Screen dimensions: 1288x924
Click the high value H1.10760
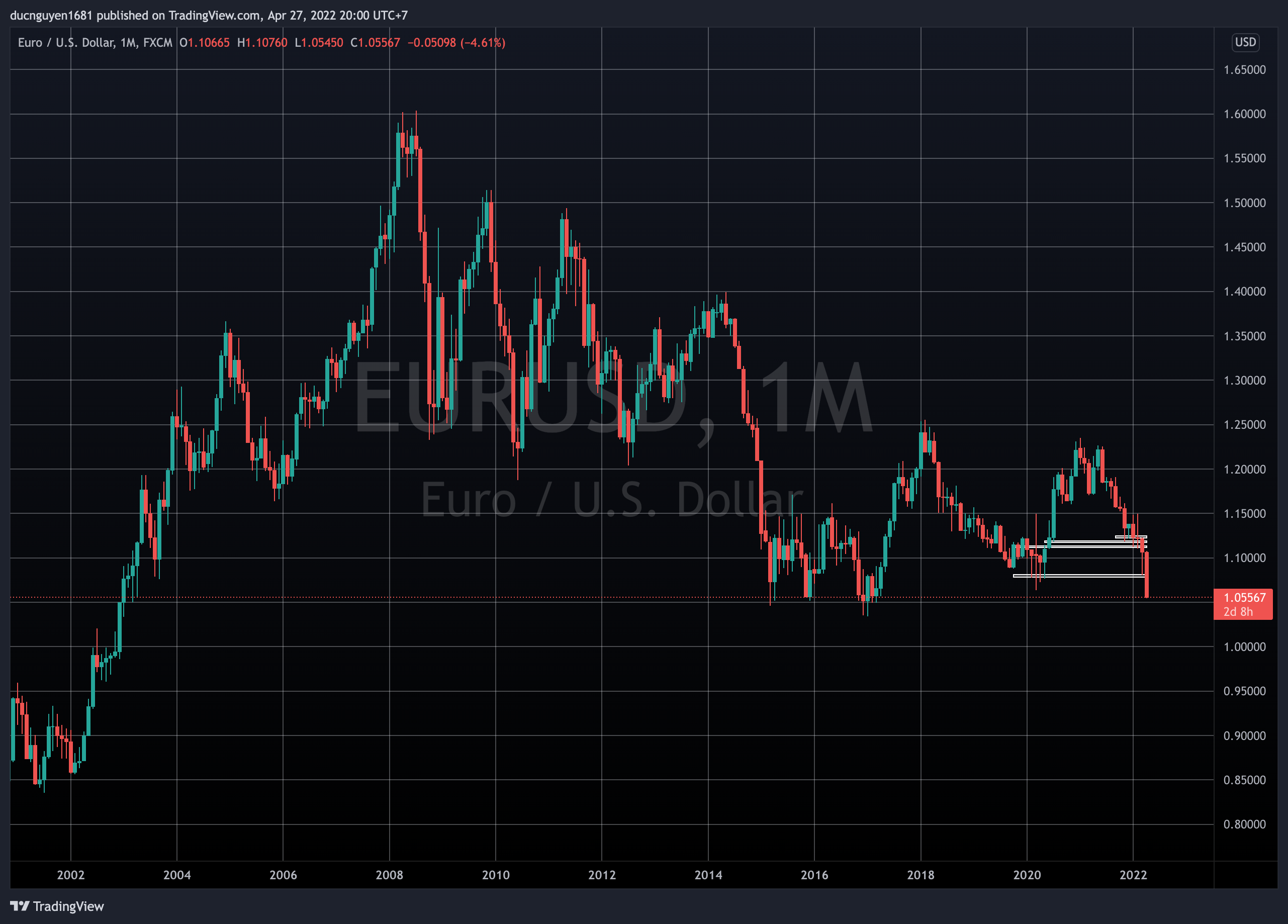pyautogui.click(x=262, y=43)
